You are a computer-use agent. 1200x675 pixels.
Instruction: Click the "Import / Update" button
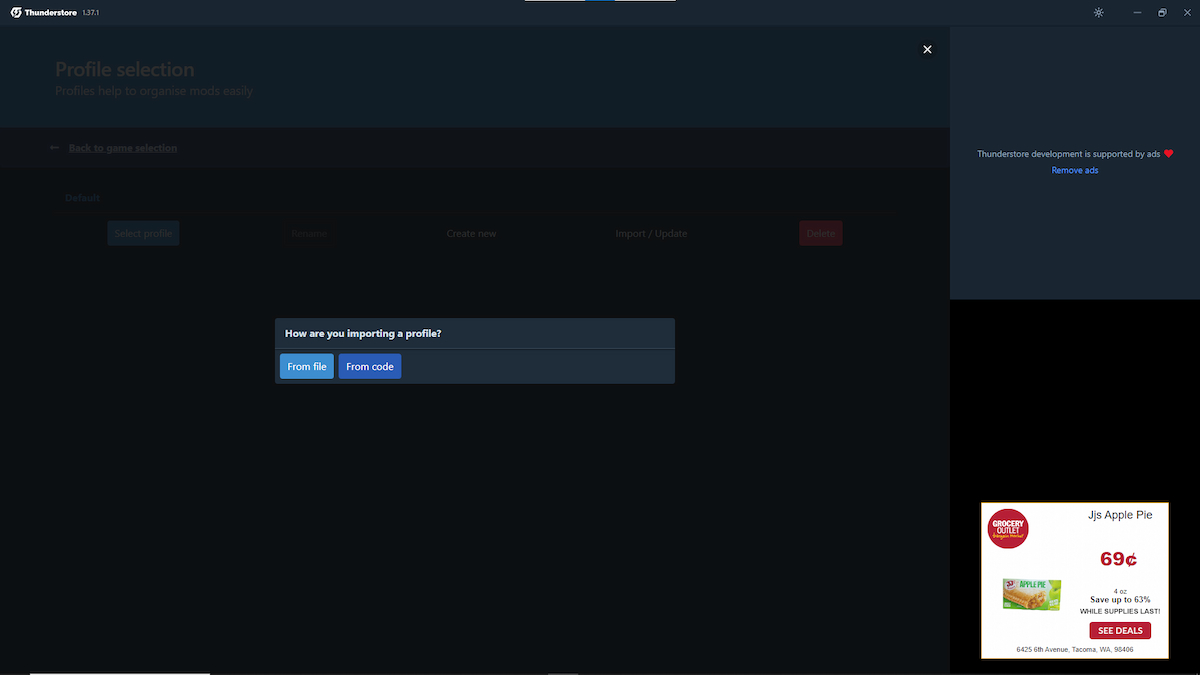pos(651,232)
